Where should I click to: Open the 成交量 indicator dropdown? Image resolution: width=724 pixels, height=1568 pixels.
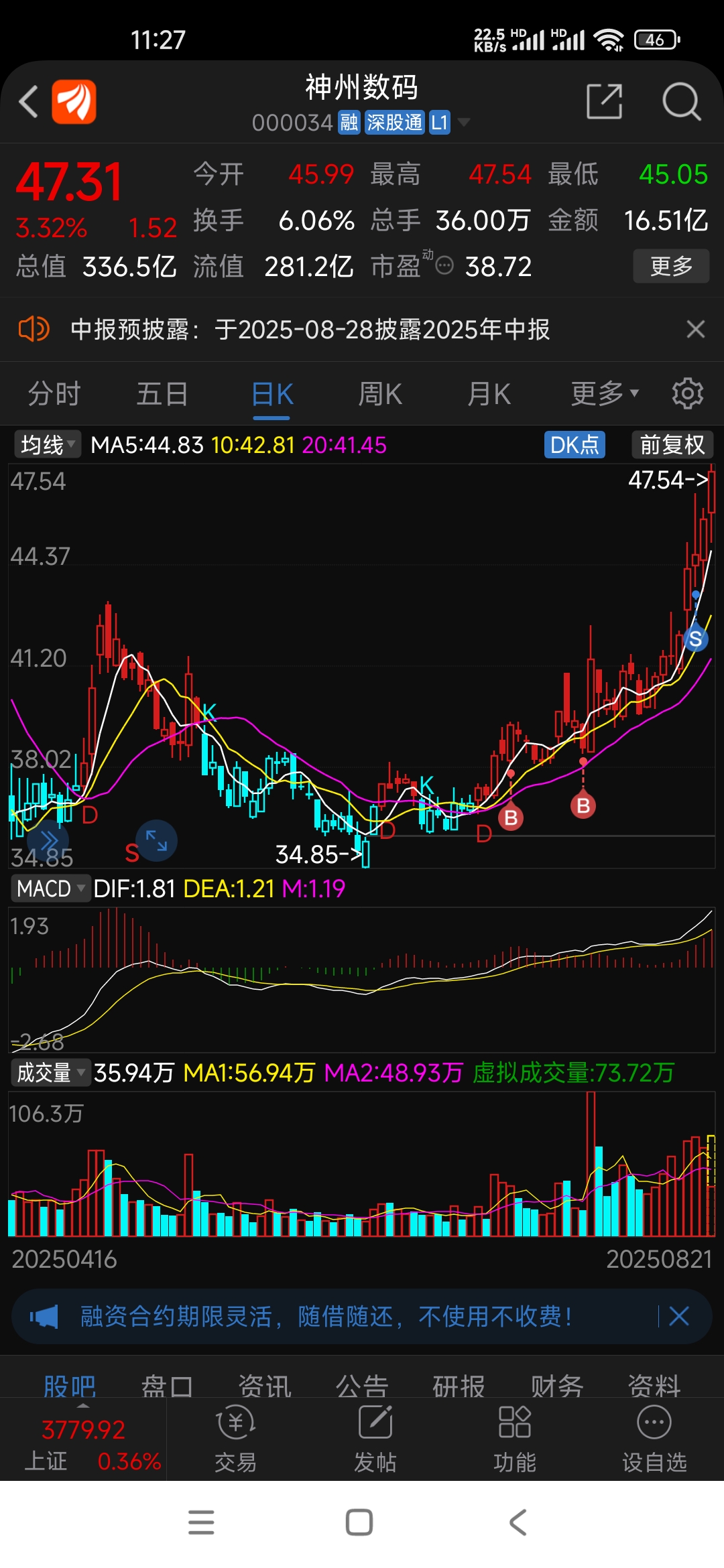51,1073
